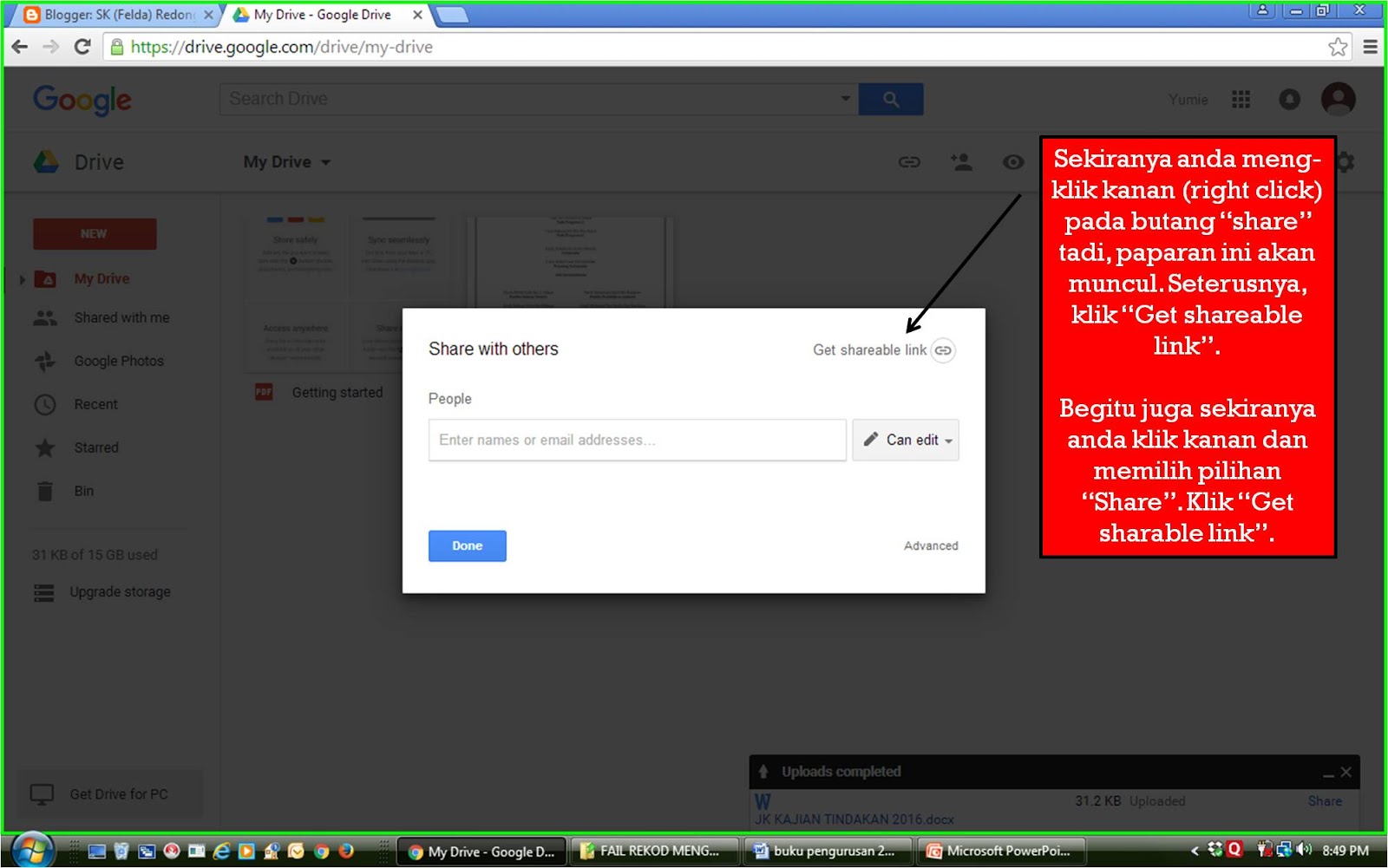This screenshot has width=1388, height=868.
Task: Click the names or email addresses field
Action: coord(637,440)
